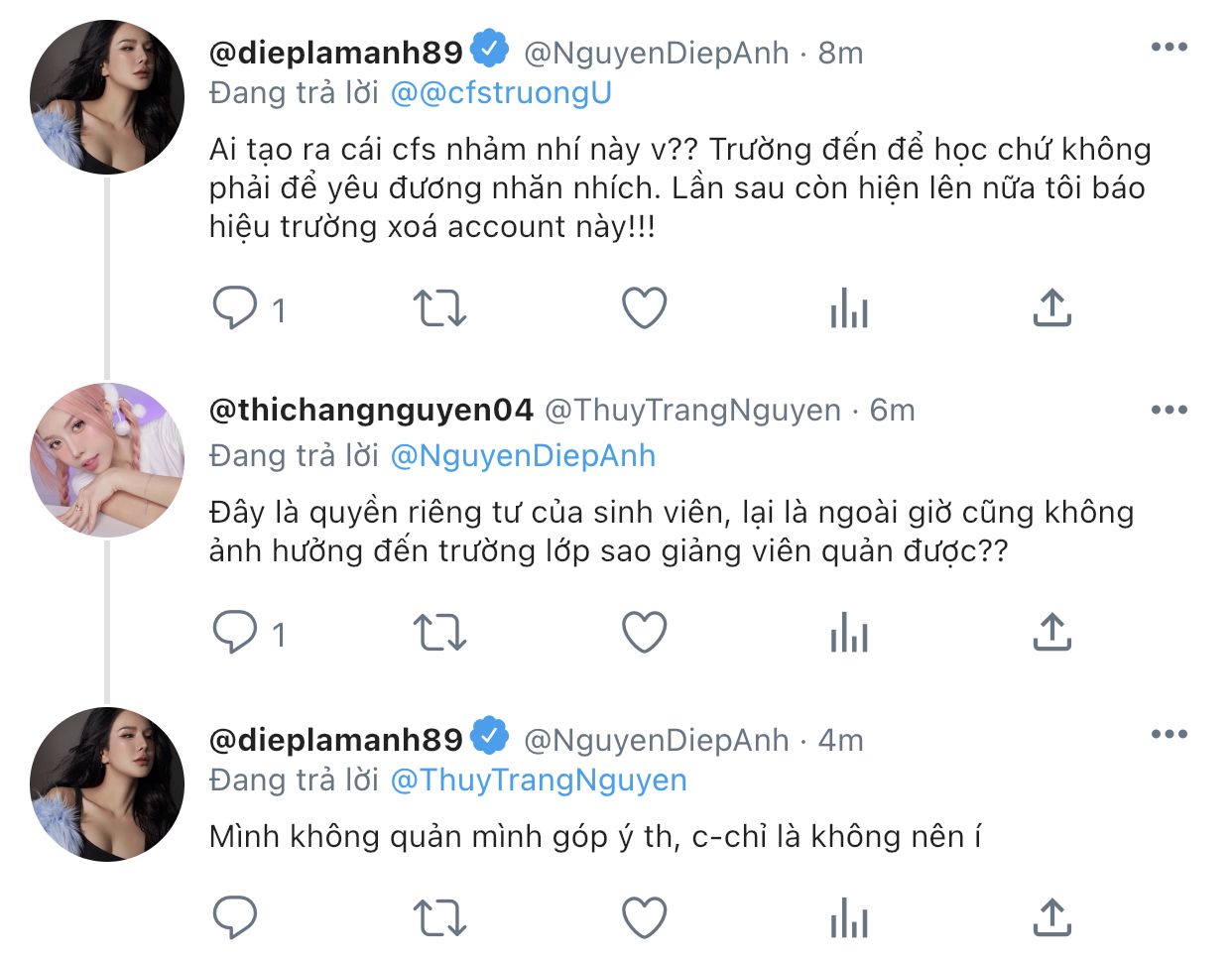Open replies on the first tweet
Viewport: 1232px width, 961px height.
[236, 308]
